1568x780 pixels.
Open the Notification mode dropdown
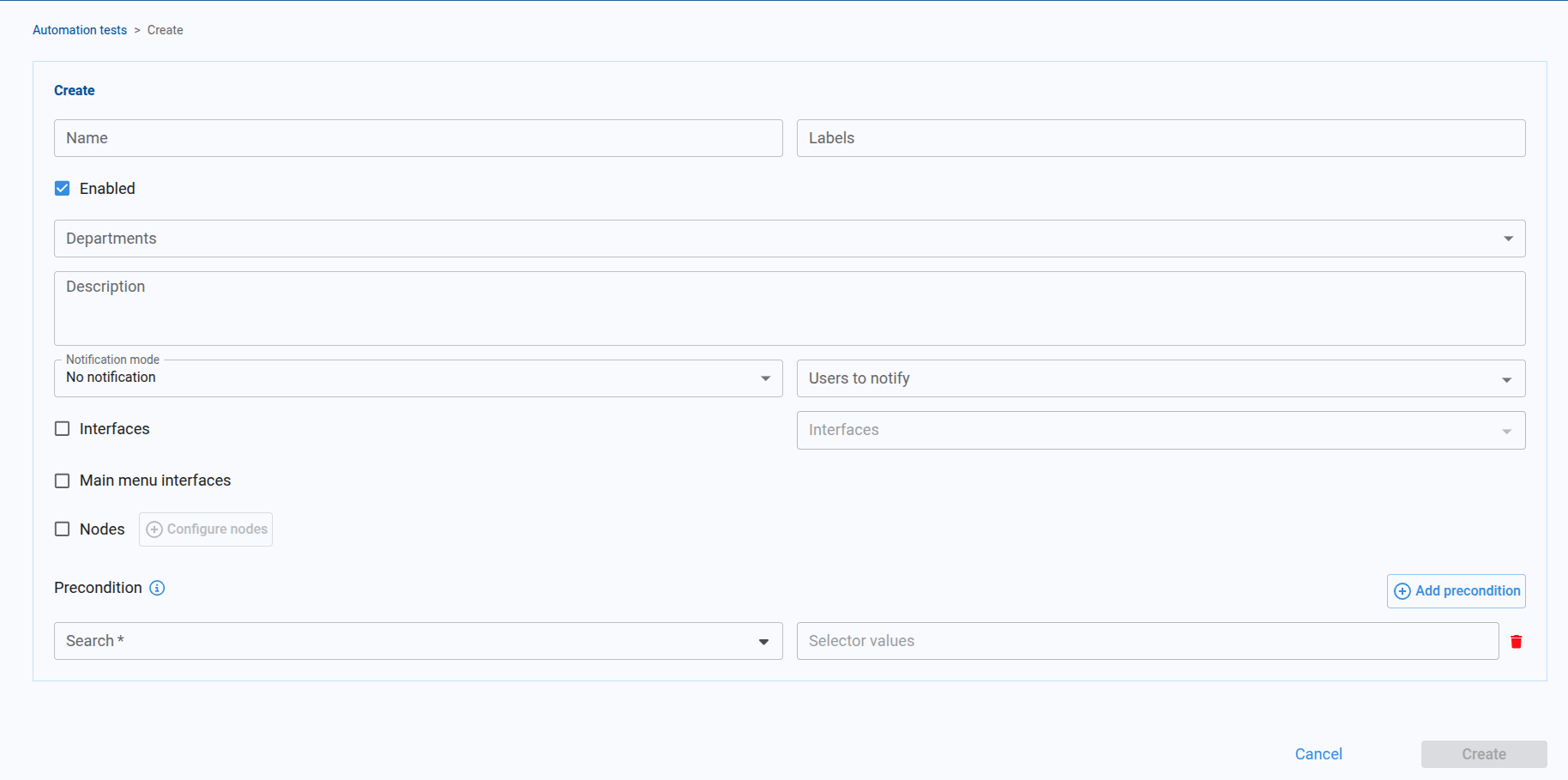(x=418, y=378)
